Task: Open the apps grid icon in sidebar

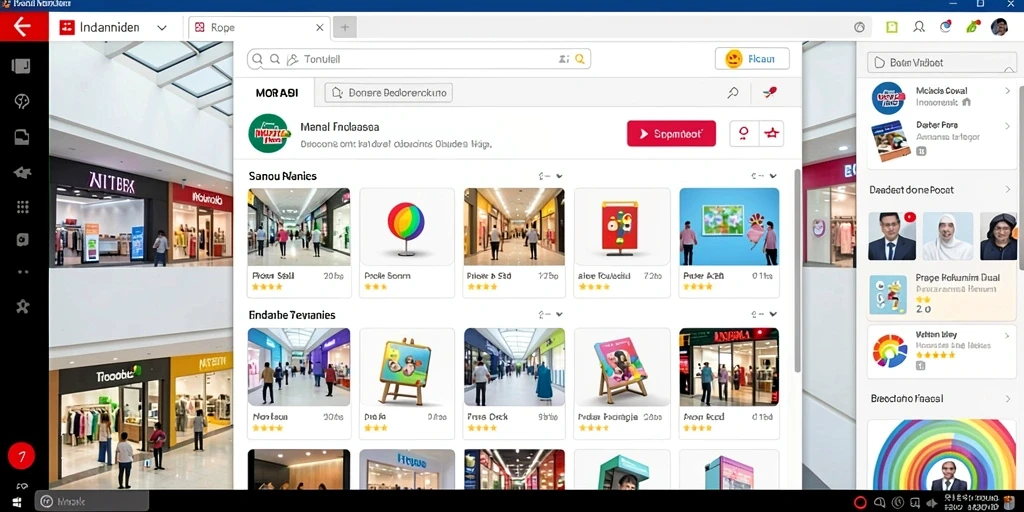Action: (22, 207)
